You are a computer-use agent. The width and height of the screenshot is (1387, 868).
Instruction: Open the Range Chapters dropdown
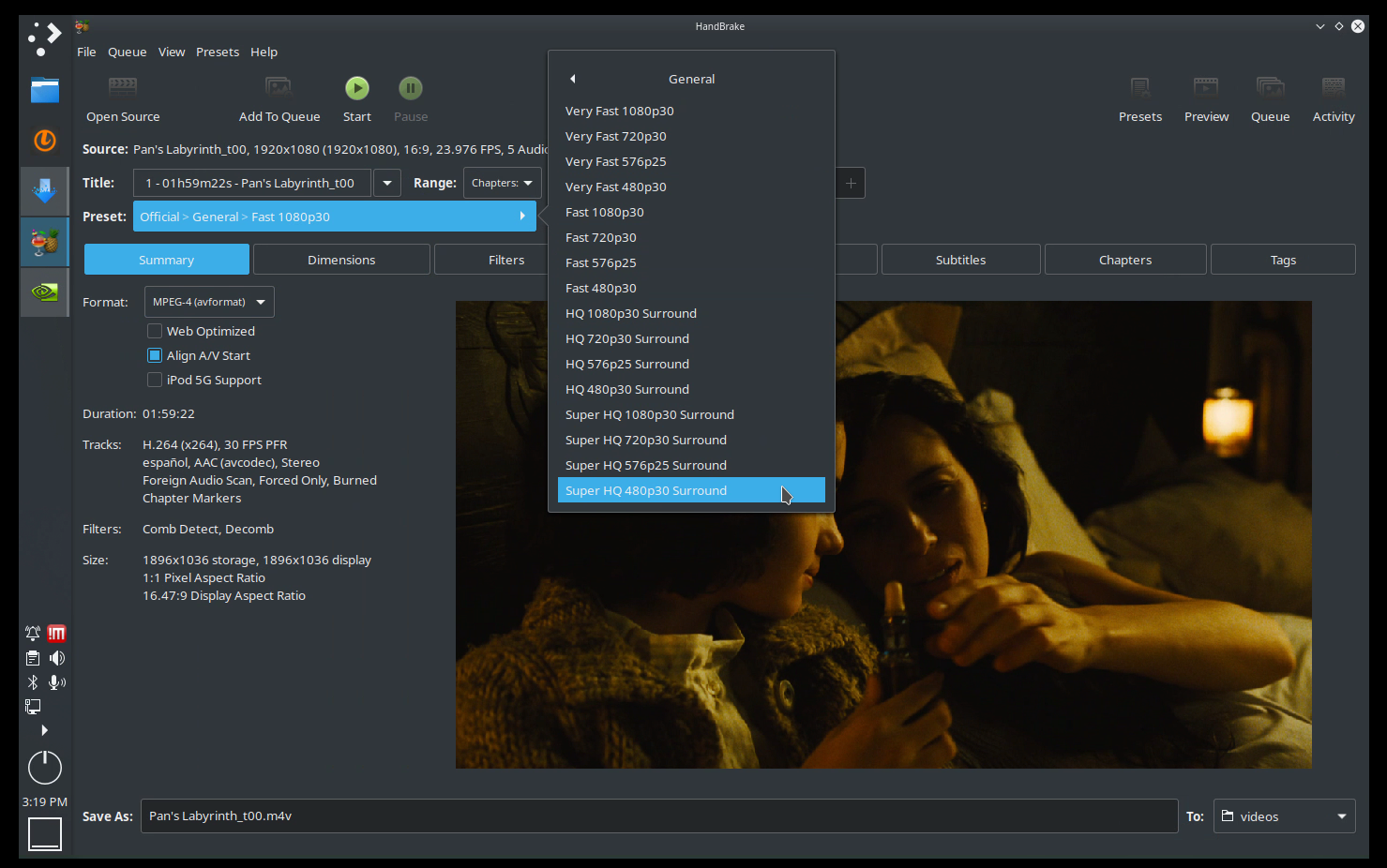point(502,183)
